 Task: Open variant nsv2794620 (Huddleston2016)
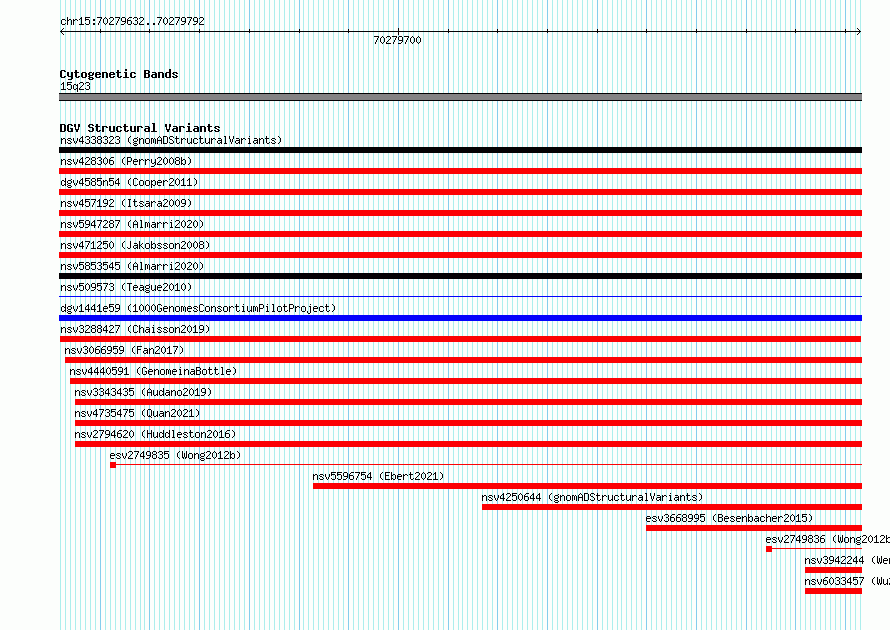point(155,434)
